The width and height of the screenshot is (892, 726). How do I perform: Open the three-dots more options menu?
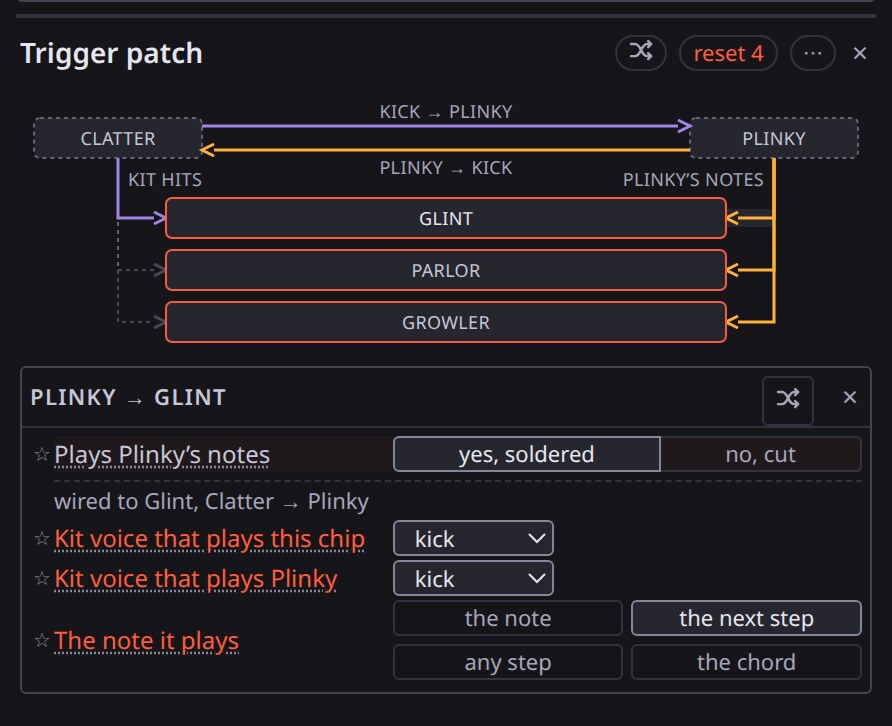(x=812, y=53)
